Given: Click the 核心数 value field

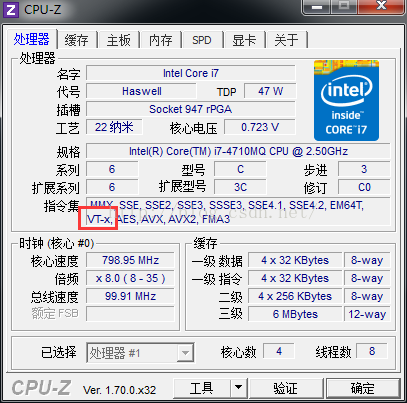Looking at the screenshot, I should click(279, 351).
